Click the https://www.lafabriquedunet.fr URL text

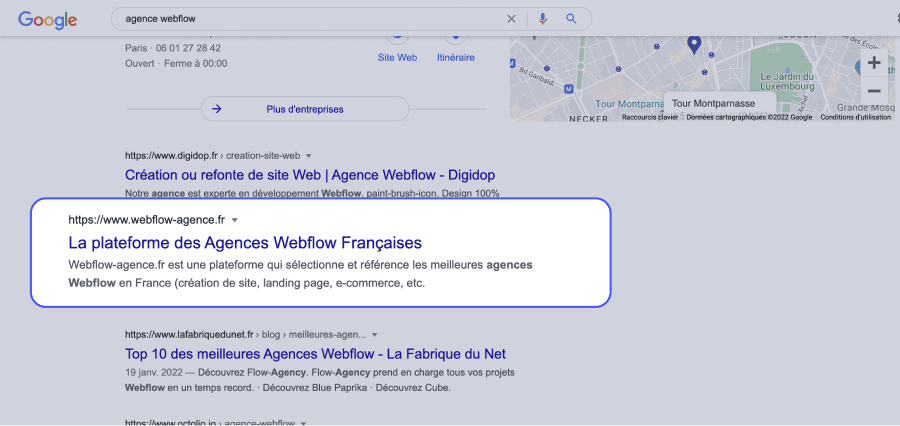tap(189, 335)
